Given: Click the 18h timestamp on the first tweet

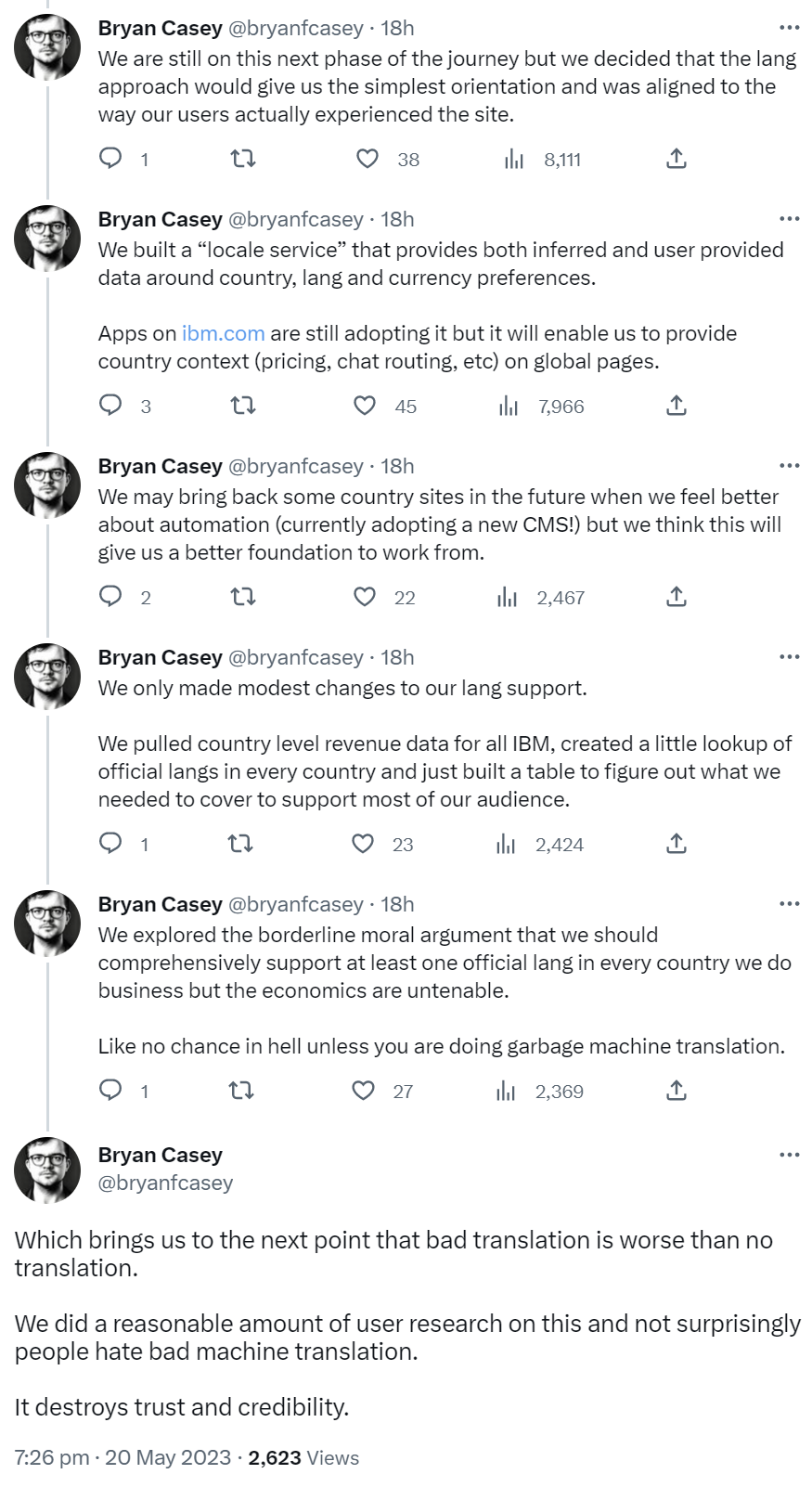Looking at the screenshot, I should pos(397,28).
